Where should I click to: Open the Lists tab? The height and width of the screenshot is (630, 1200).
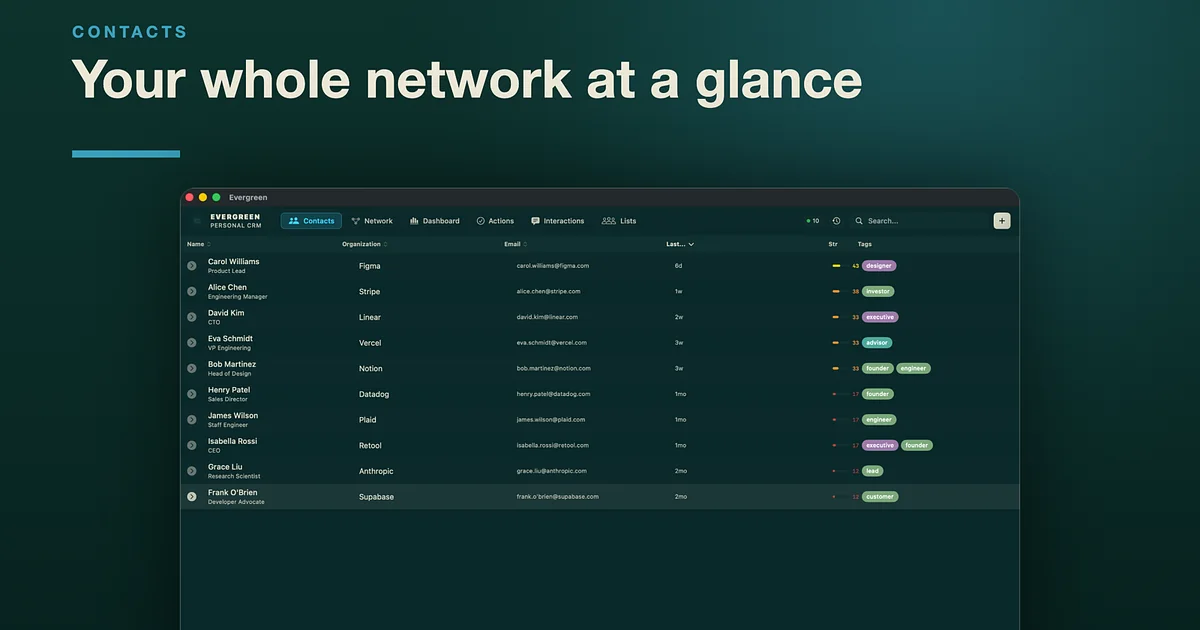(619, 221)
